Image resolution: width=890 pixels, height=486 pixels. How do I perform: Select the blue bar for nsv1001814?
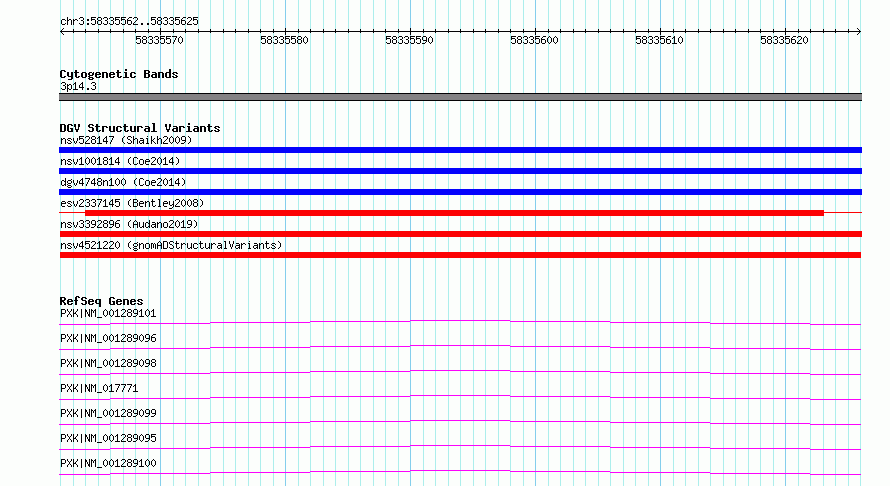pos(460,171)
